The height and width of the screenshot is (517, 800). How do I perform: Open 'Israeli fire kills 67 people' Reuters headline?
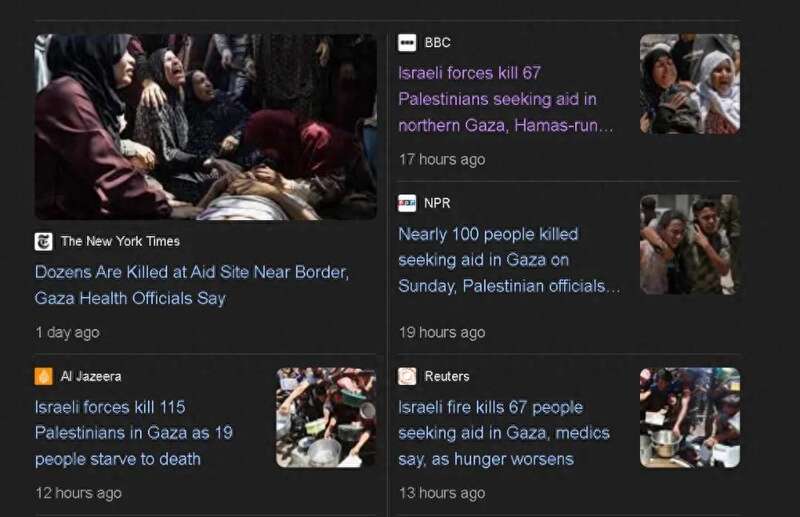tap(504, 433)
